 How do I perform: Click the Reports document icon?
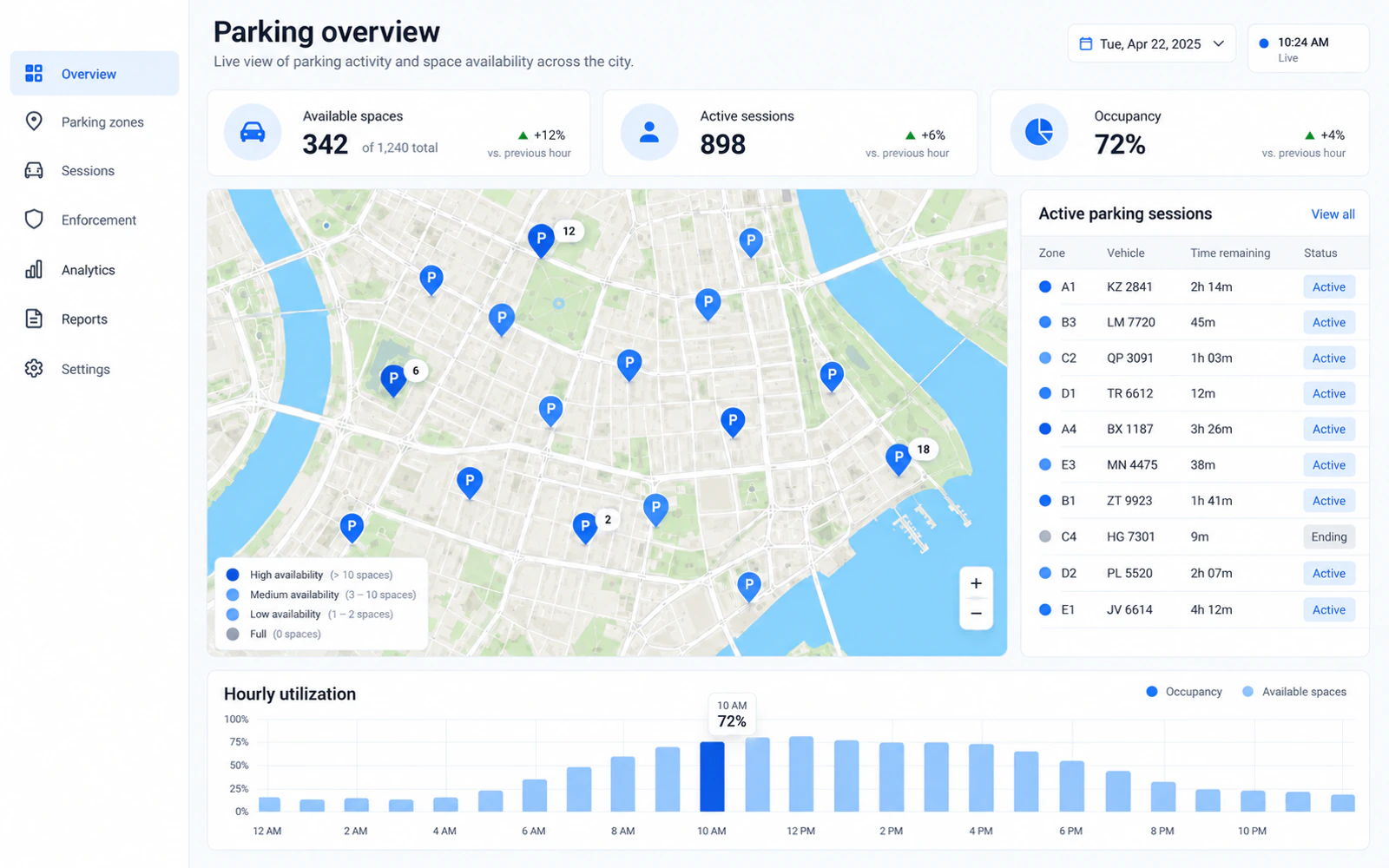[x=34, y=319]
